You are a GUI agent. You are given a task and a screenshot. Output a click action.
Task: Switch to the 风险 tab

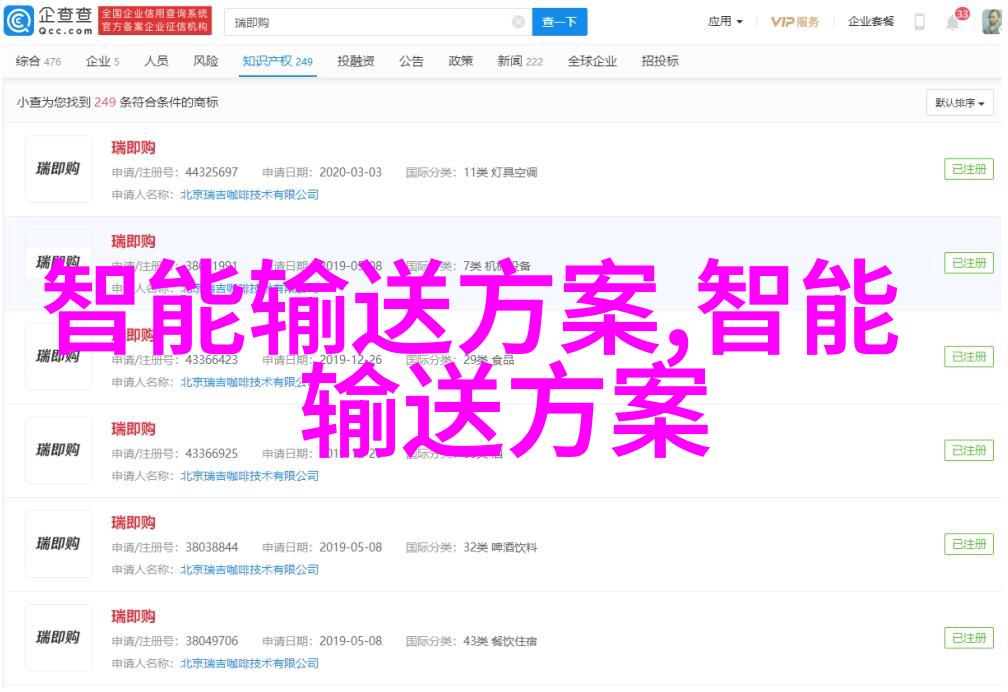[x=206, y=61]
